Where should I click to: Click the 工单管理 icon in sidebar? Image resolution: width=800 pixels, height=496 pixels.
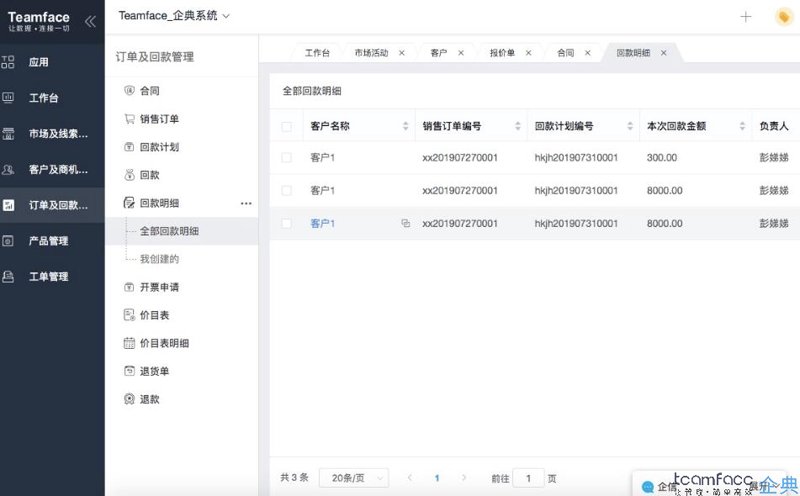click(8, 277)
